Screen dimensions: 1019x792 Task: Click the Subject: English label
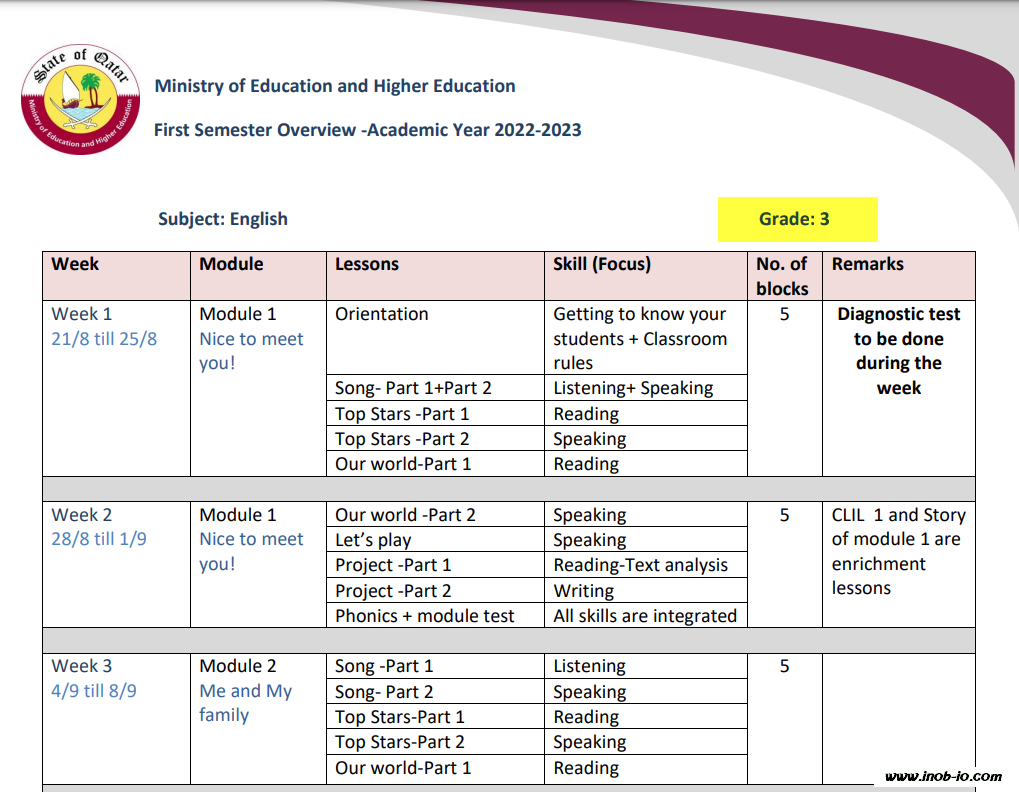tap(223, 219)
